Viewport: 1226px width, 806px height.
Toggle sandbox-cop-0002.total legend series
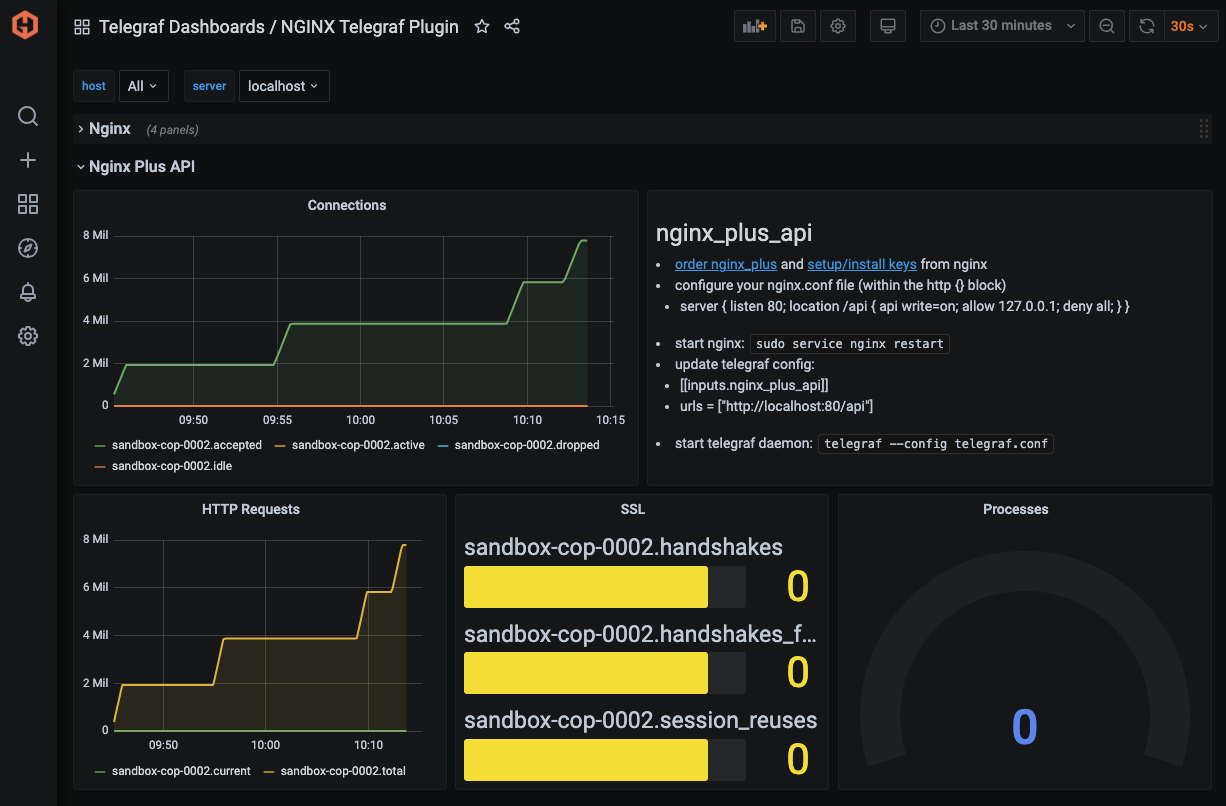[x=343, y=771]
